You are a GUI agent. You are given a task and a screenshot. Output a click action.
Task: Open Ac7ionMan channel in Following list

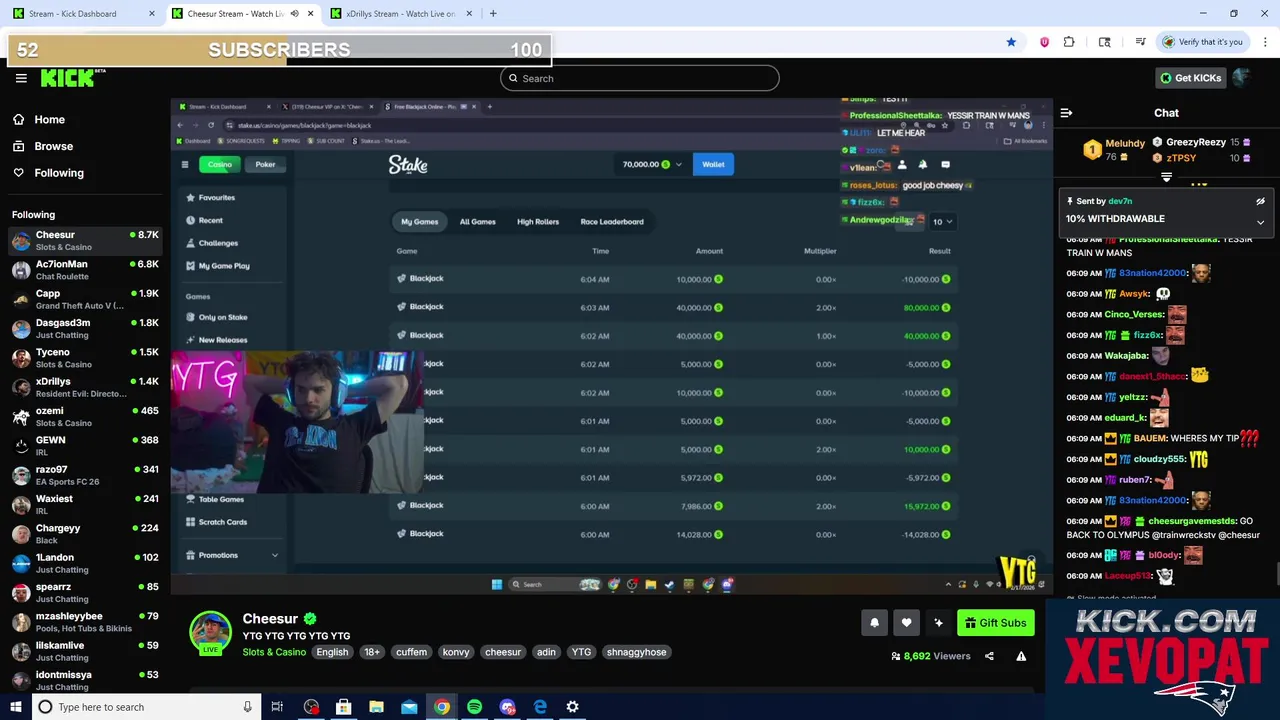[85, 270]
